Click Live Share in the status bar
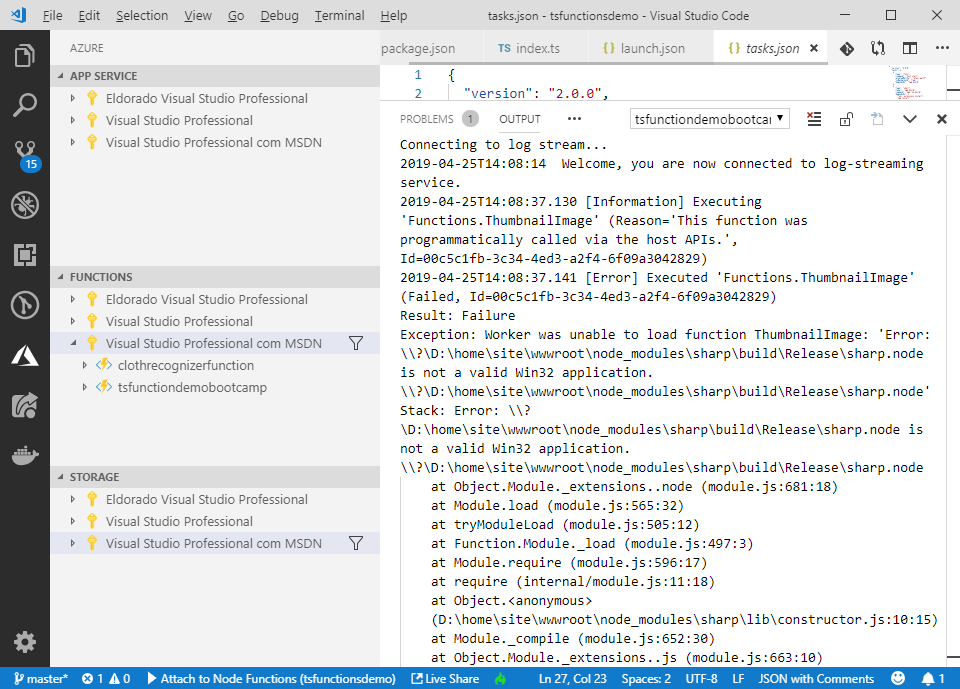 [x=445, y=679]
